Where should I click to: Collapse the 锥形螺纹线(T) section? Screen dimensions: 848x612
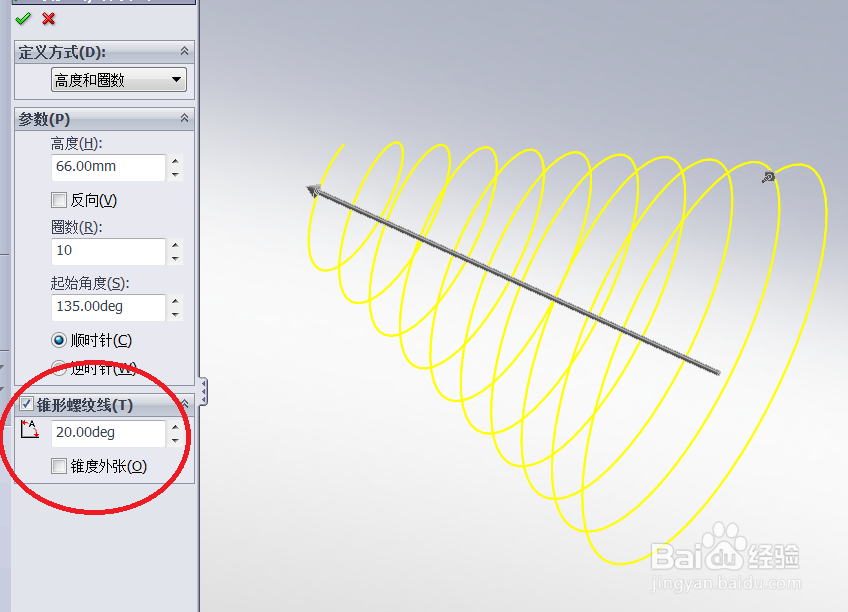point(184,403)
